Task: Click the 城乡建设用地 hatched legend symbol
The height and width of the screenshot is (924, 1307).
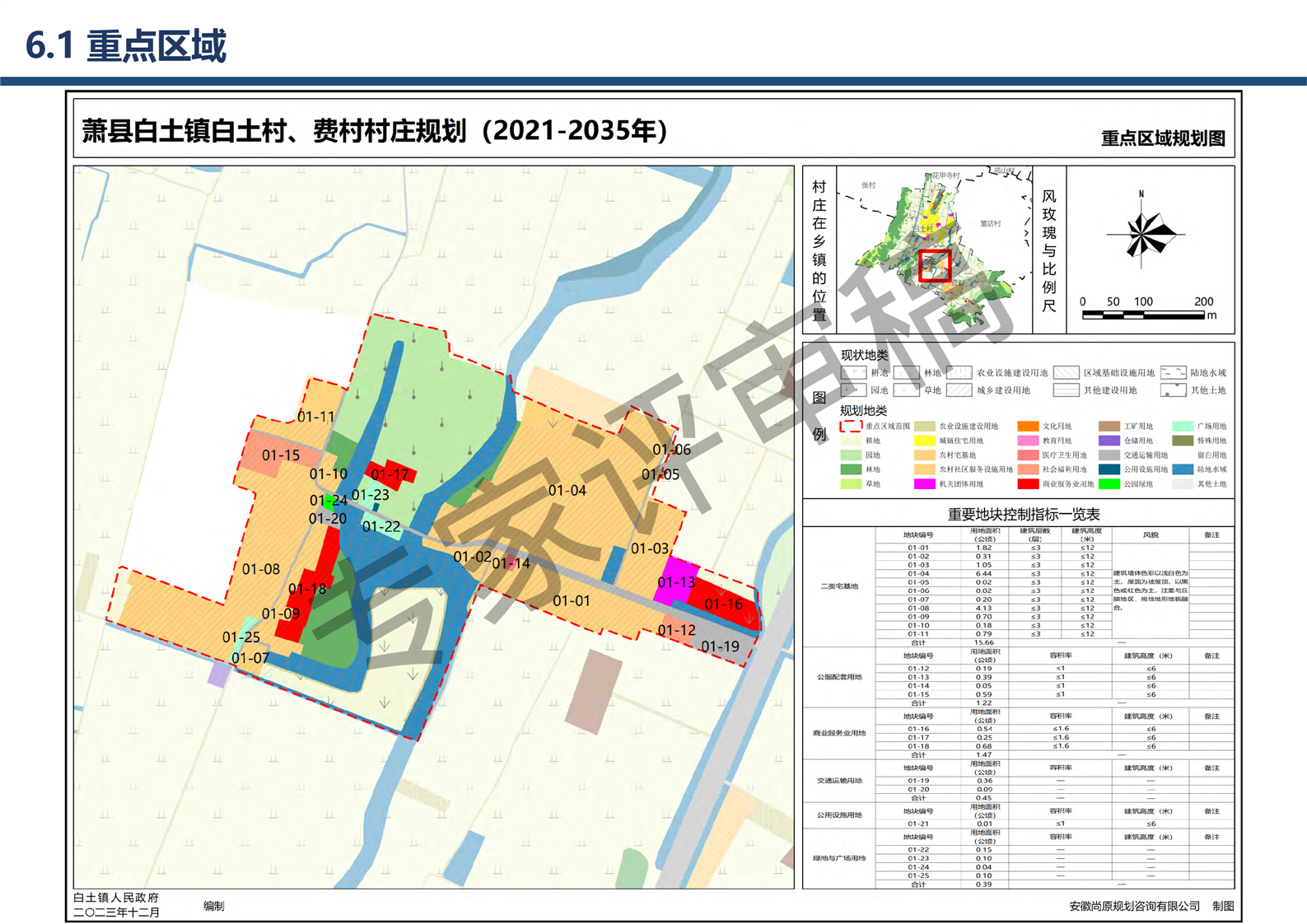Action: pos(959,390)
